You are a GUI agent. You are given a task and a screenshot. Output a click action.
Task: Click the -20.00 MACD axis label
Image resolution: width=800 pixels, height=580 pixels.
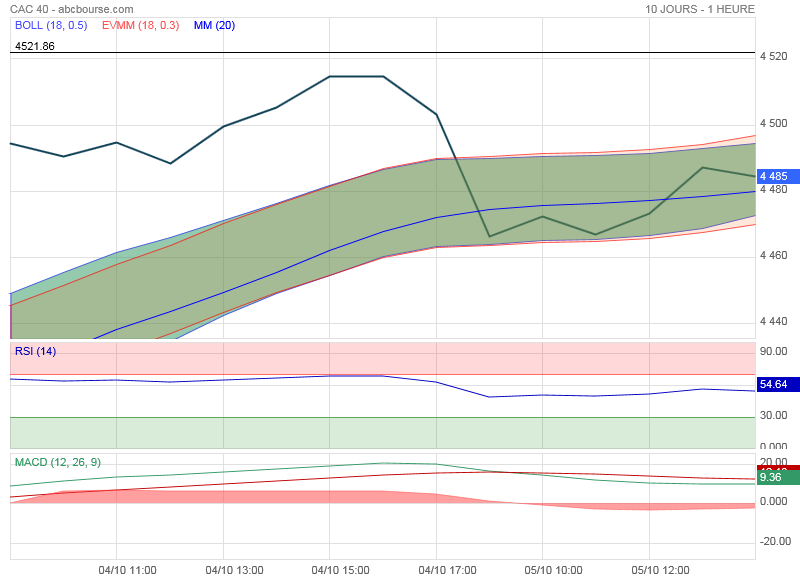click(x=774, y=542)
